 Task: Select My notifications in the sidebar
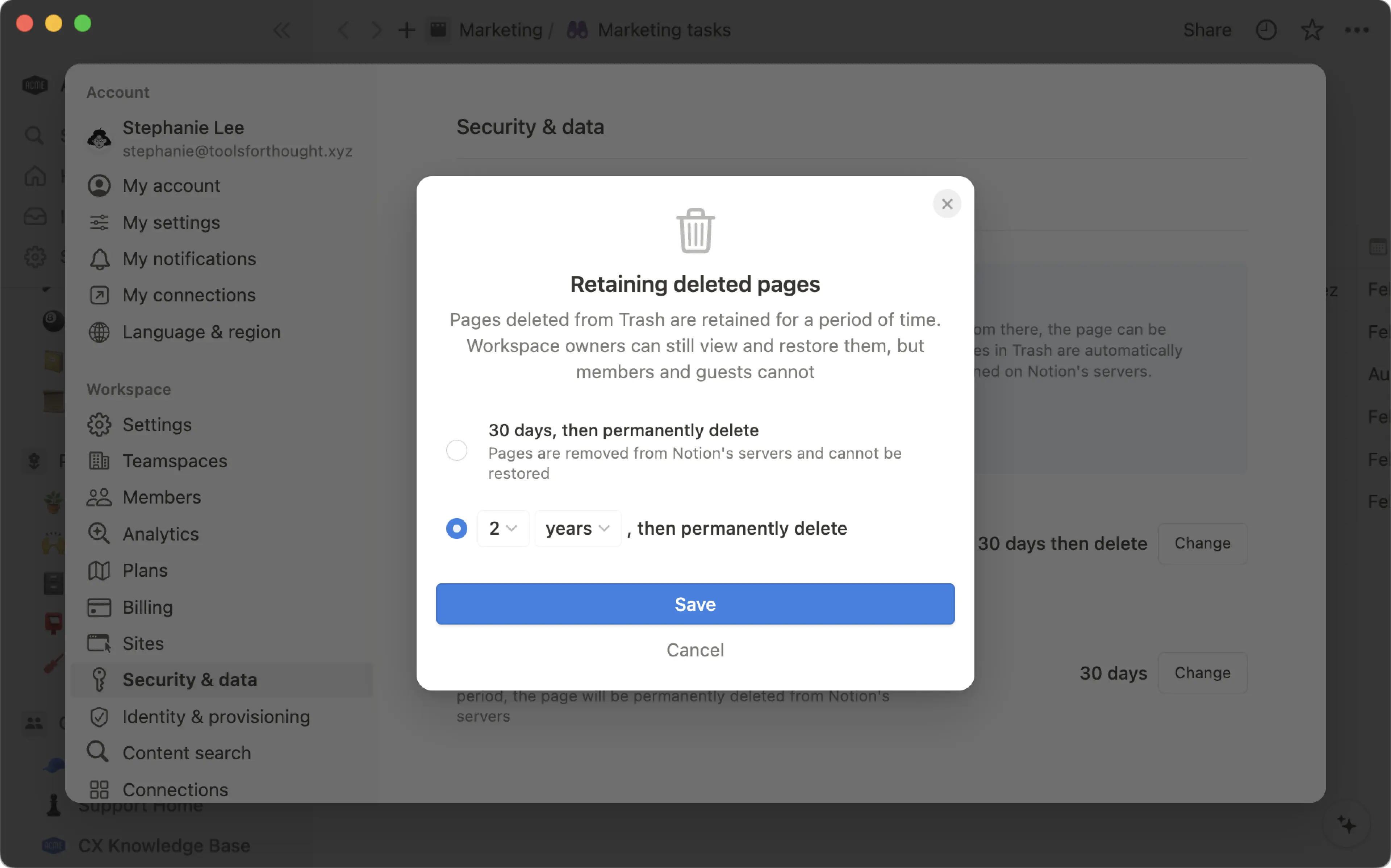coord(189,259)
